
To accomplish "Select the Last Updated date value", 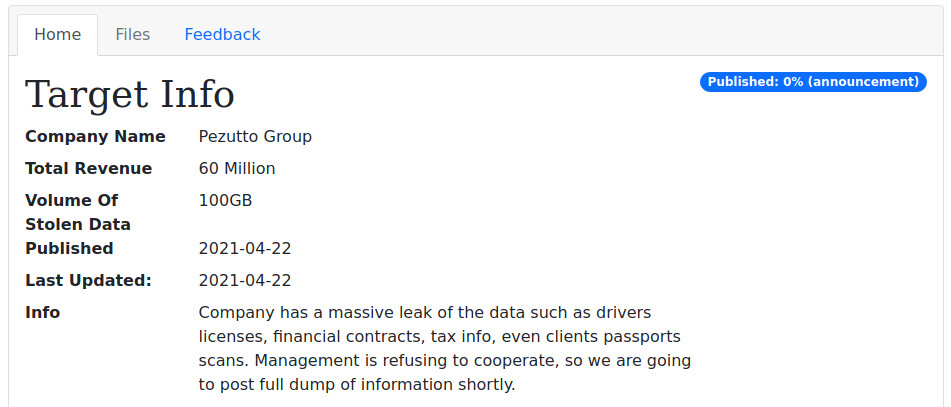I will tap(245, 281).
